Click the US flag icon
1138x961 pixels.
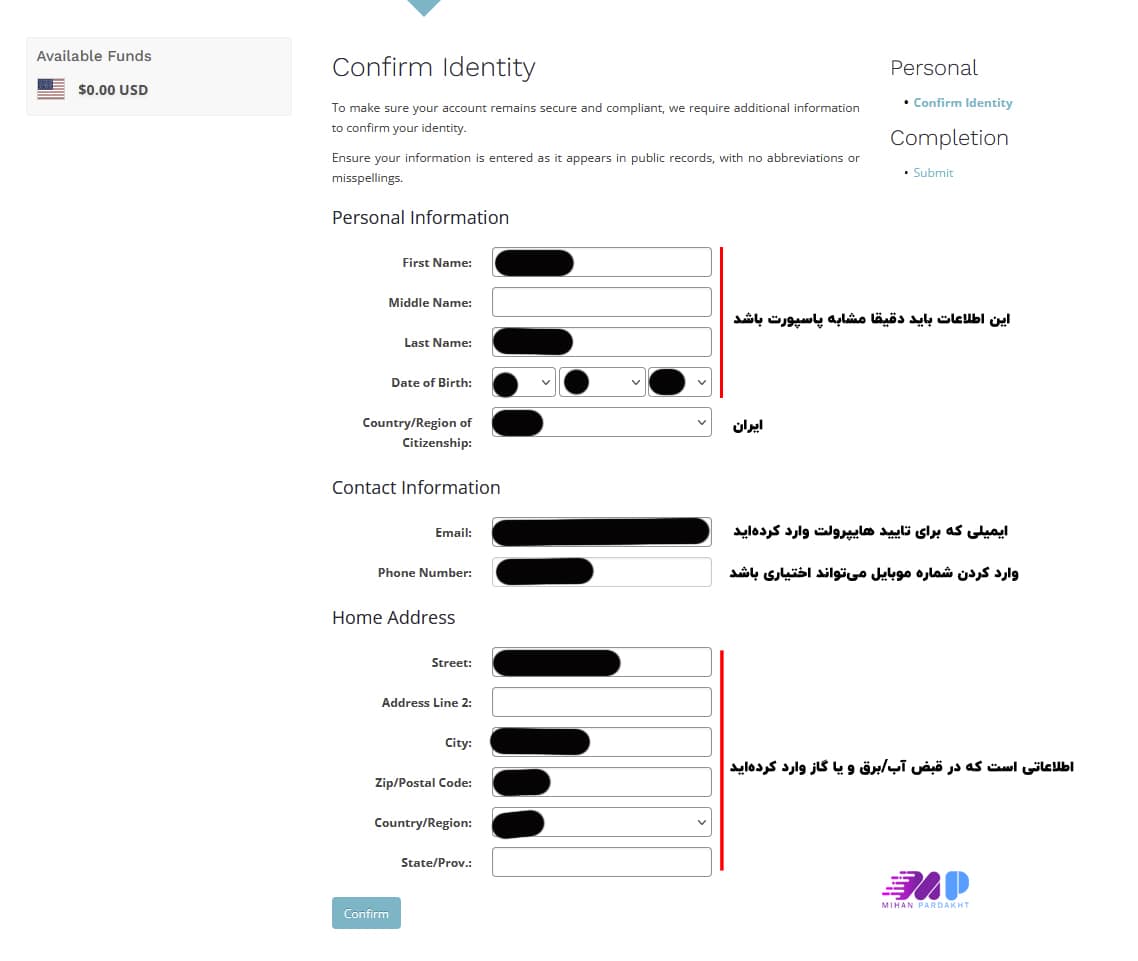(x=51, y=89)
